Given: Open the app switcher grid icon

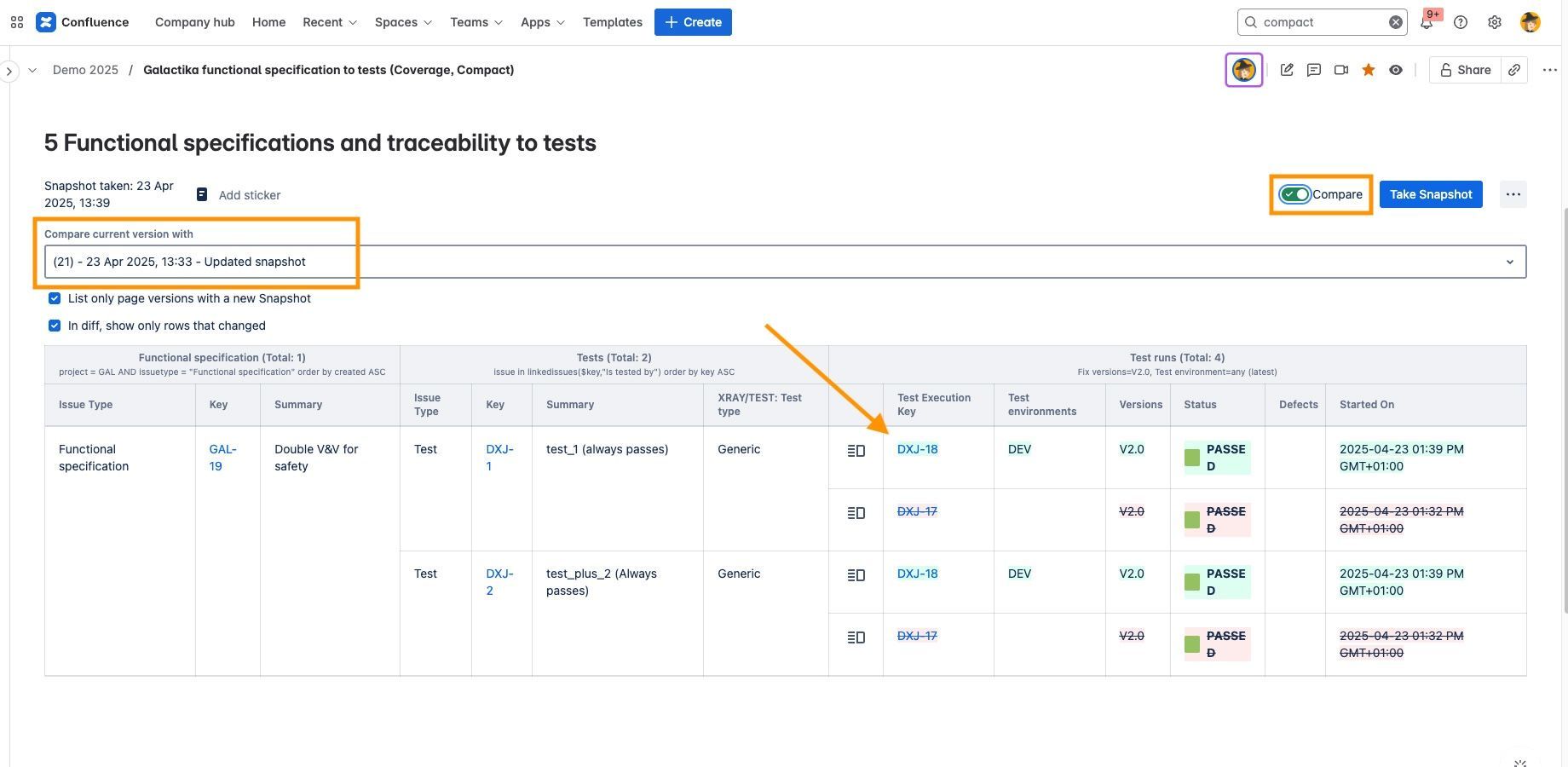Looking at the screenshot, I should [17, 22].
